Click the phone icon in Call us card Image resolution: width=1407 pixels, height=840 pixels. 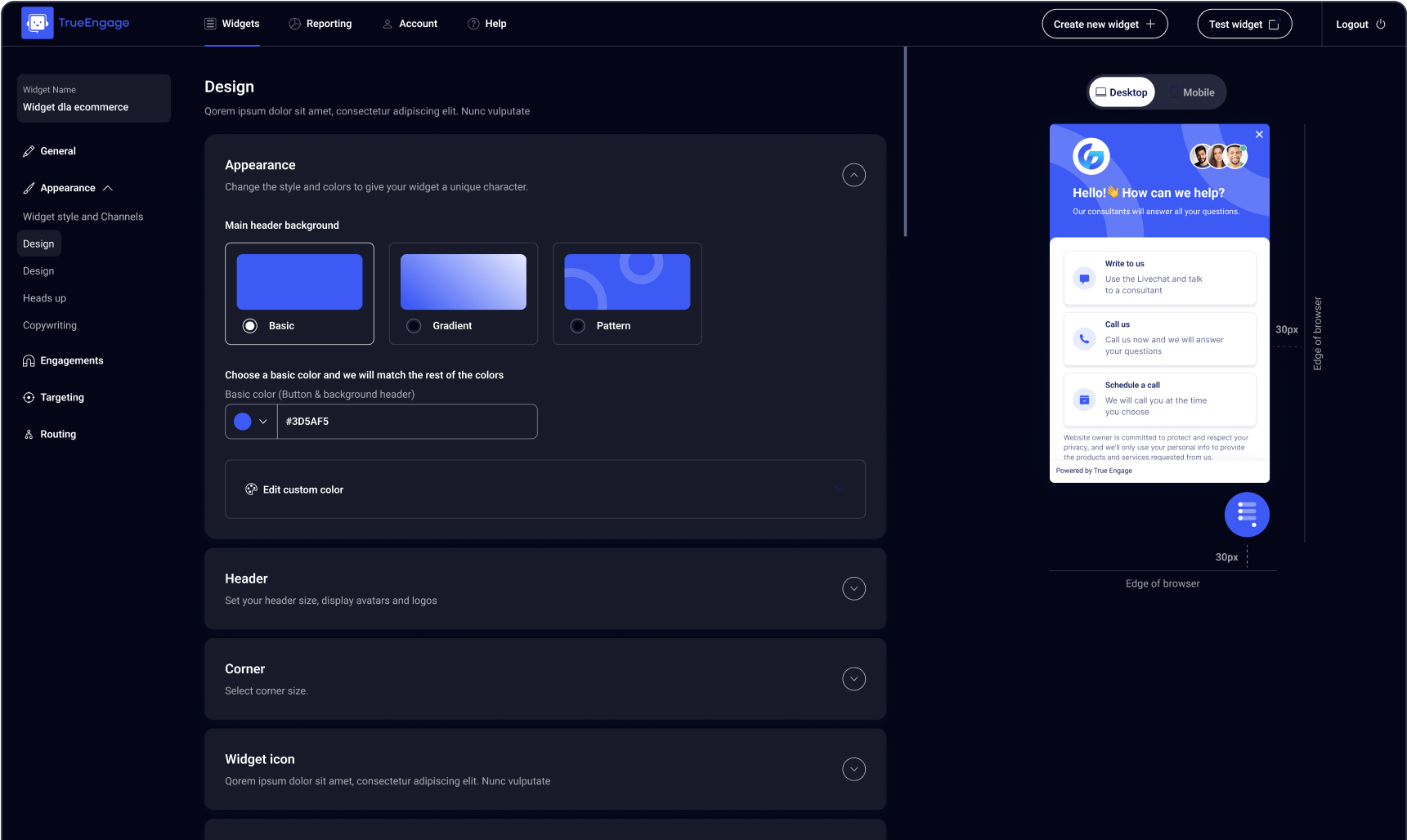pos(1084,339)
